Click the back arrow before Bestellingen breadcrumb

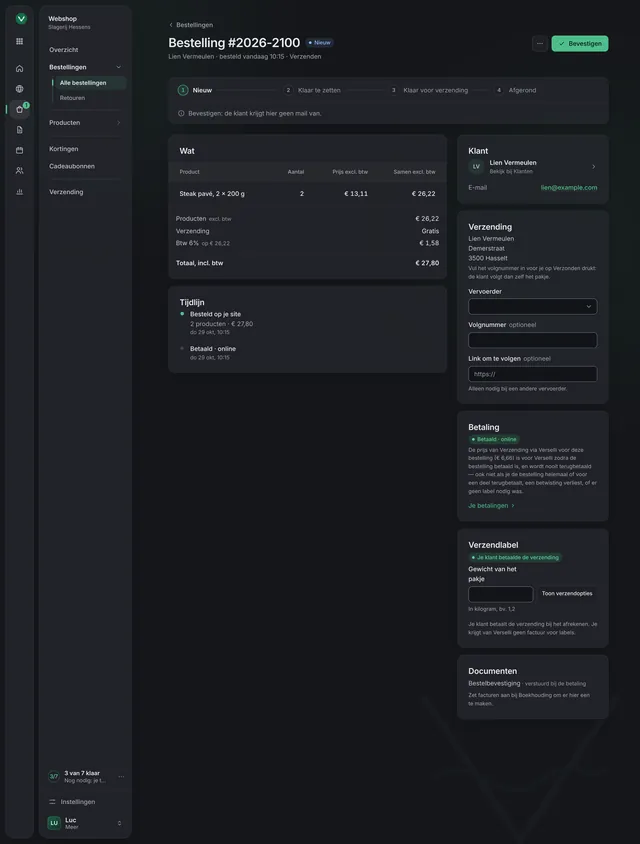[171, 25]
